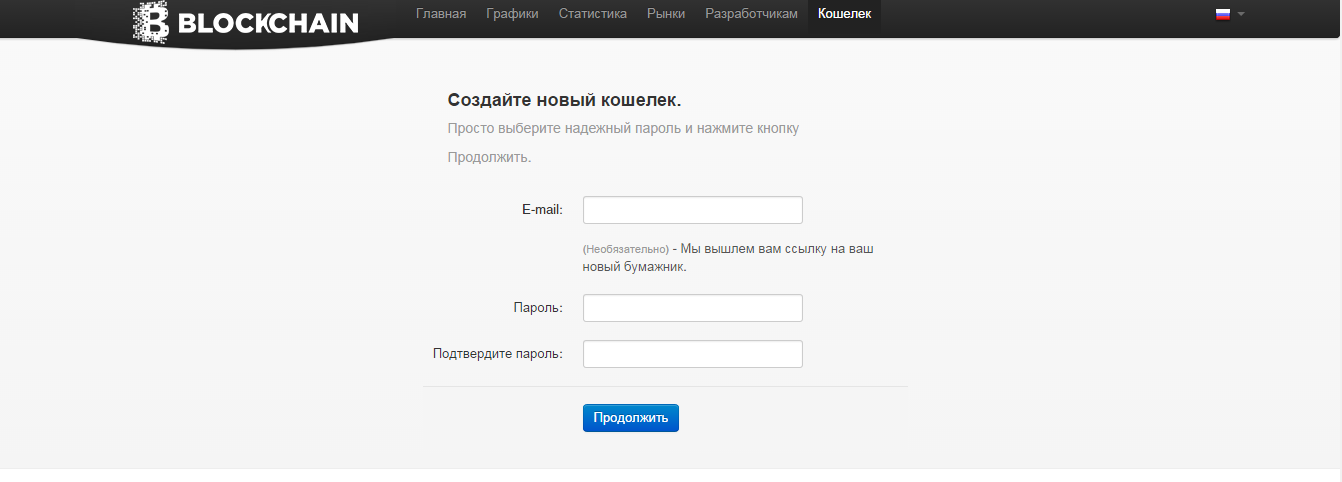Select the Подтвердите пароль input box
This screenshot has width=1342, height=482.
(692, 354)
